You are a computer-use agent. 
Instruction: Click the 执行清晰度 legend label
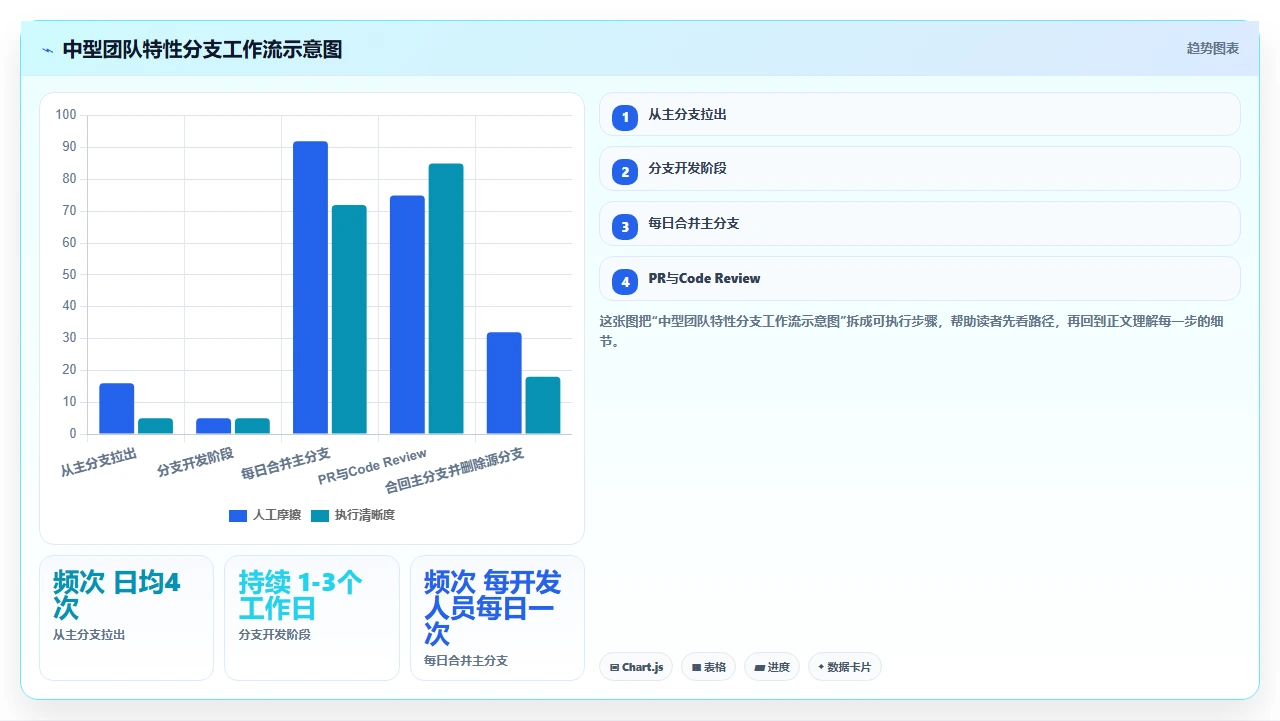point(365,515)
